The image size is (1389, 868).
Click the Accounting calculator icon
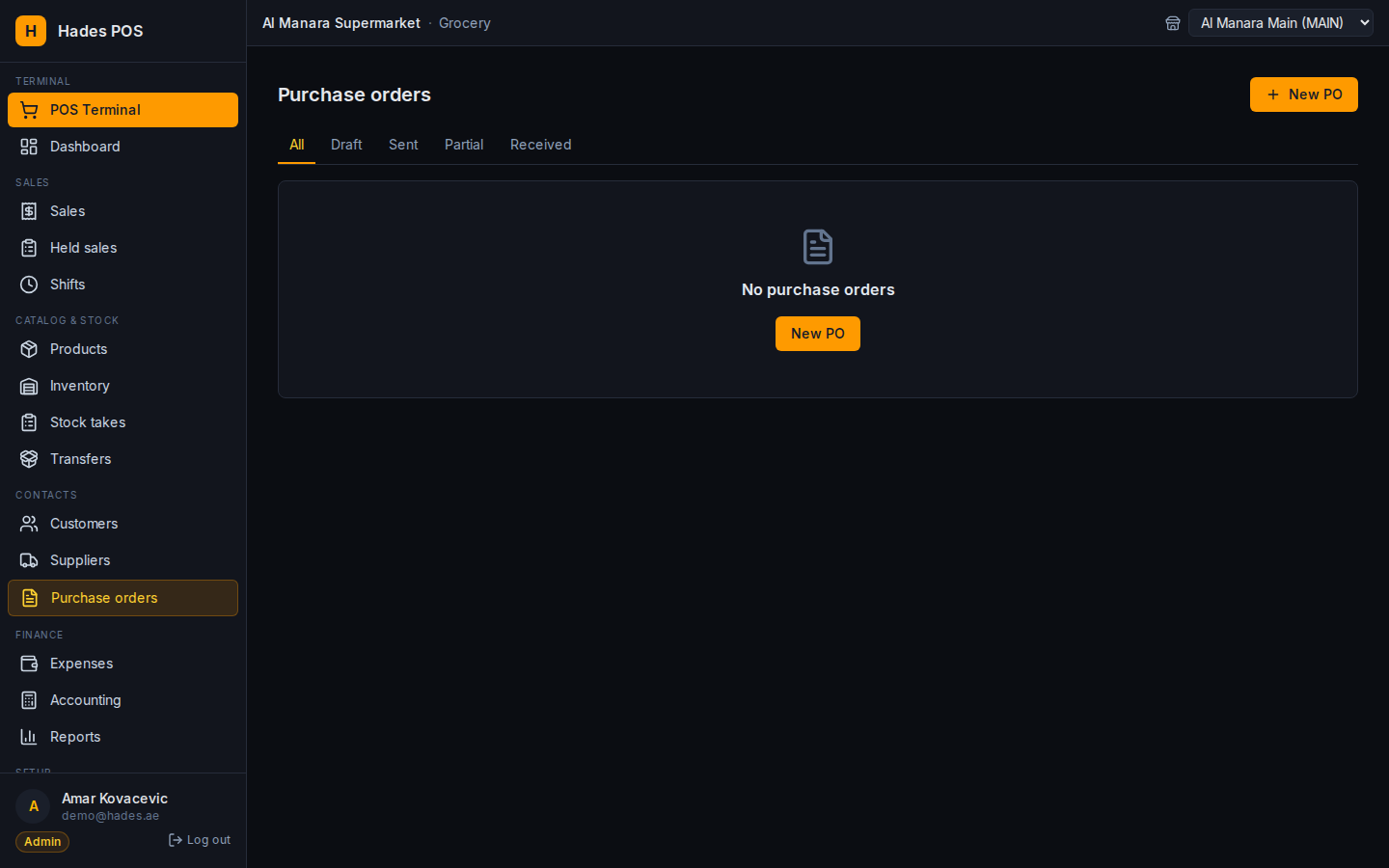click(x=29, y=700)
